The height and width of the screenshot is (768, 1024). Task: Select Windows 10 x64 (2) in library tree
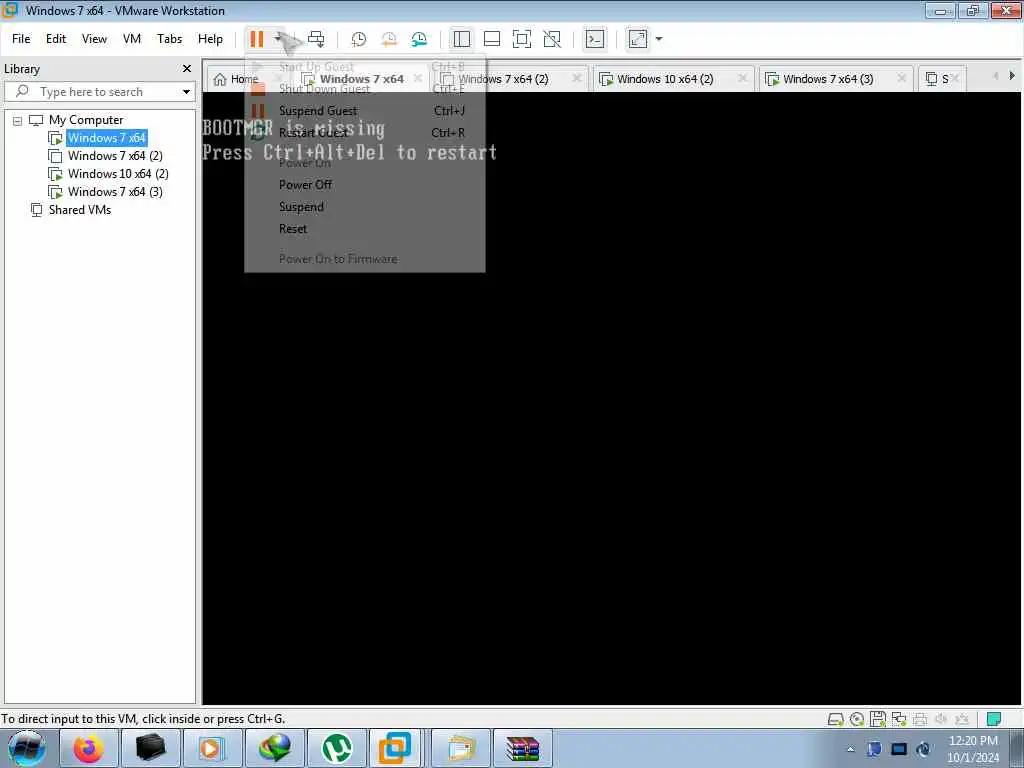pyautogui.click(x=118, y=174)
